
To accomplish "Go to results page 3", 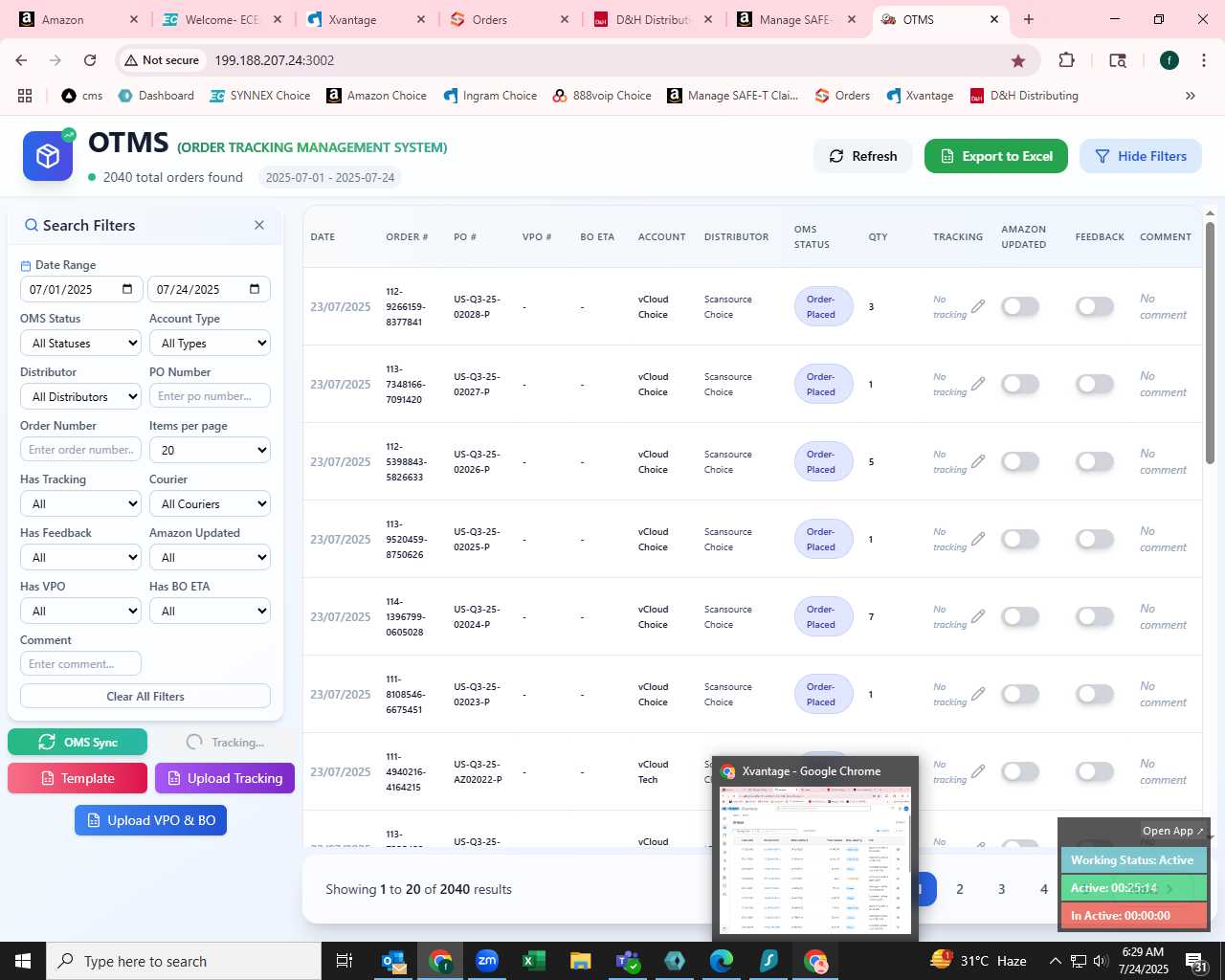I will [1002, 889].
